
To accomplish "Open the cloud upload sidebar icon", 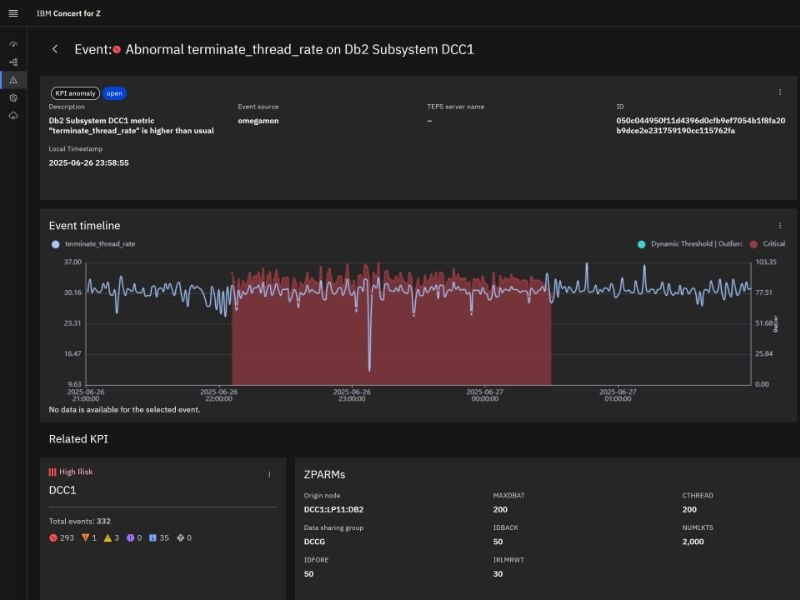I will tap(13, 116).
